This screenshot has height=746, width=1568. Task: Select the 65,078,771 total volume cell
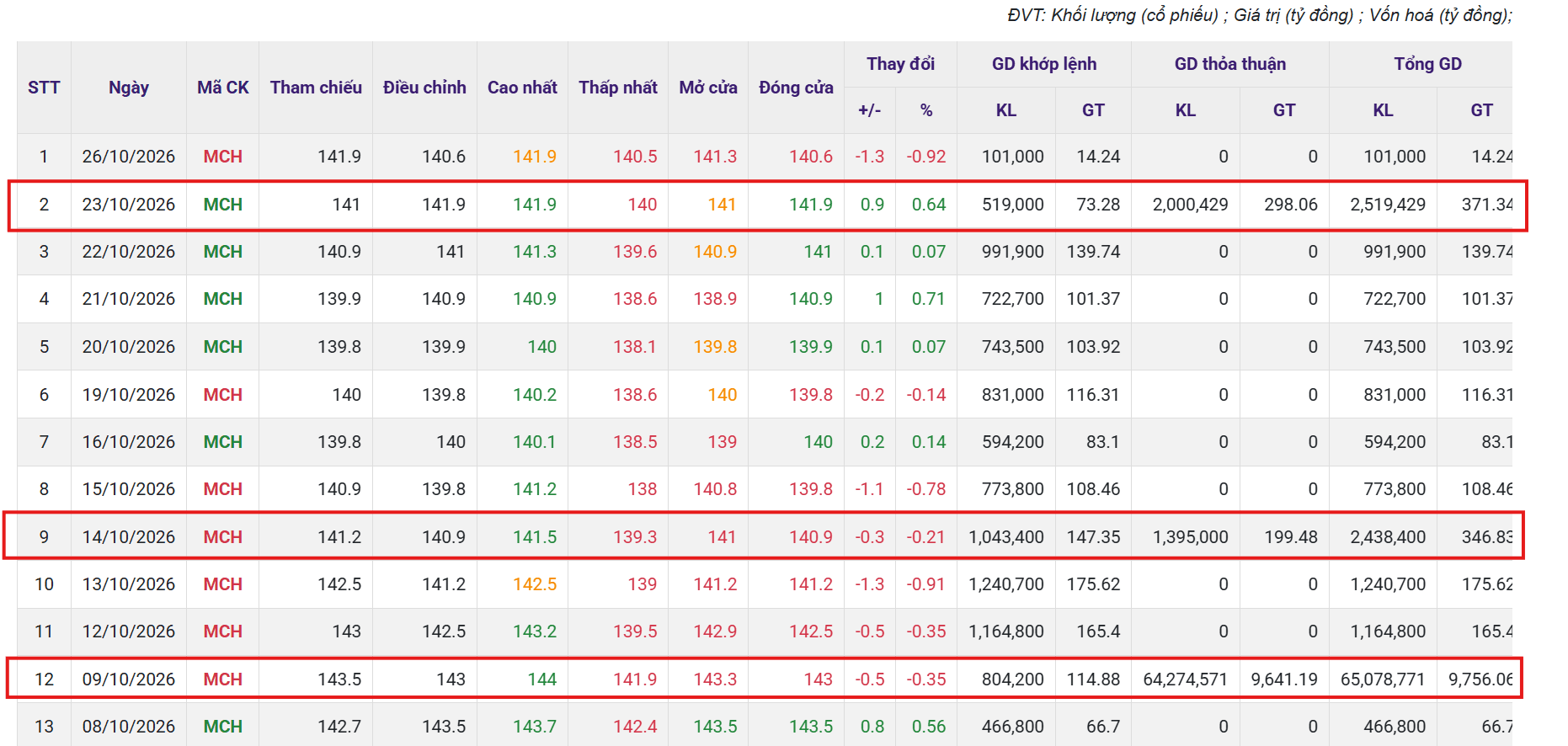tap(1383, 679)
